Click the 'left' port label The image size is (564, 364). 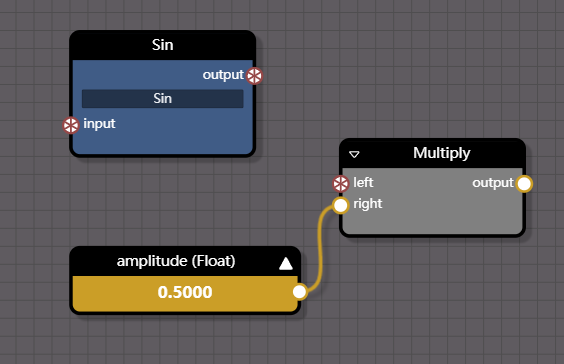(x=363, y=182)
